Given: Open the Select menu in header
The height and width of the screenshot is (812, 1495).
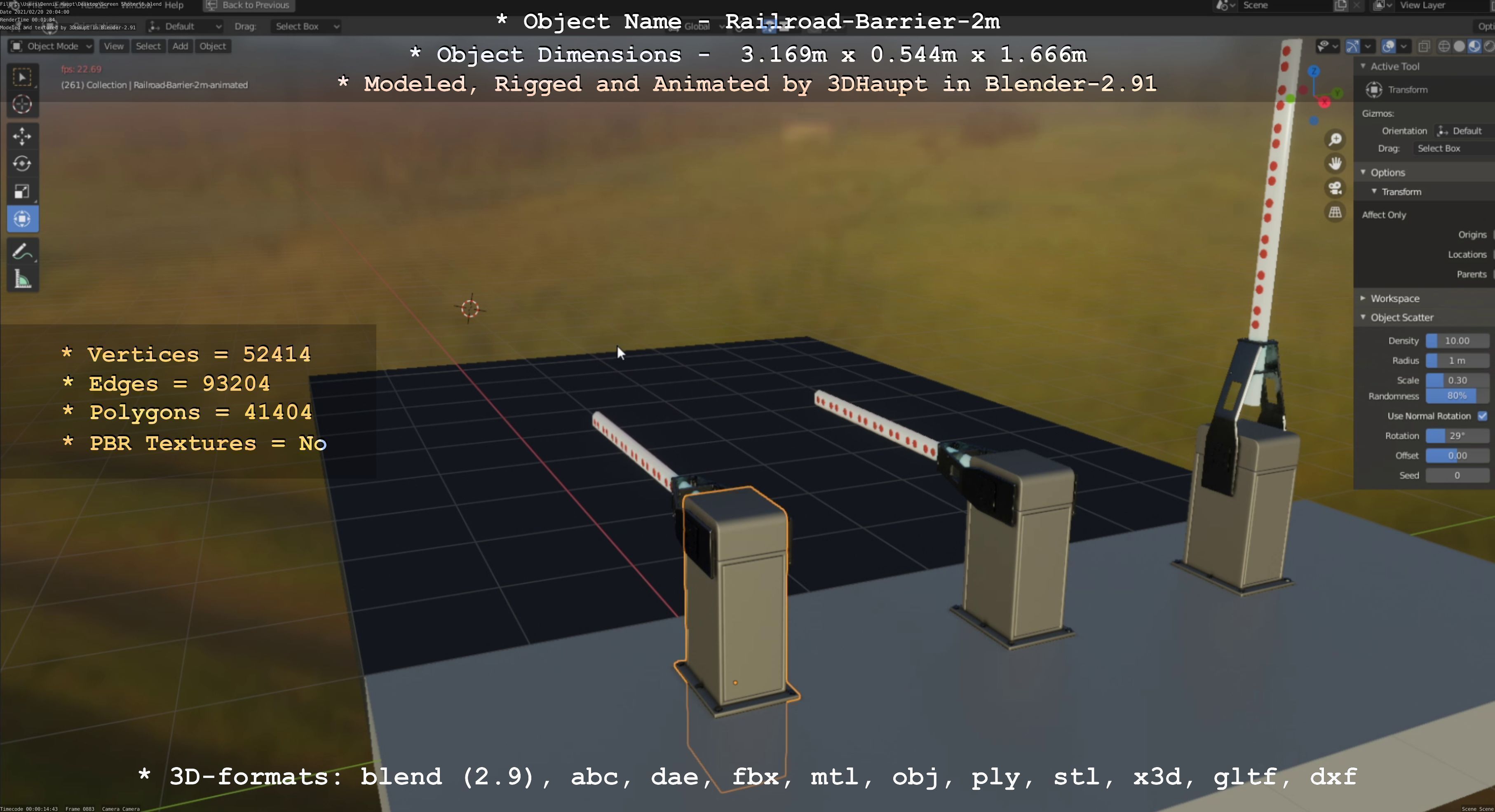Looking at the screenshot, I should 148,47.
